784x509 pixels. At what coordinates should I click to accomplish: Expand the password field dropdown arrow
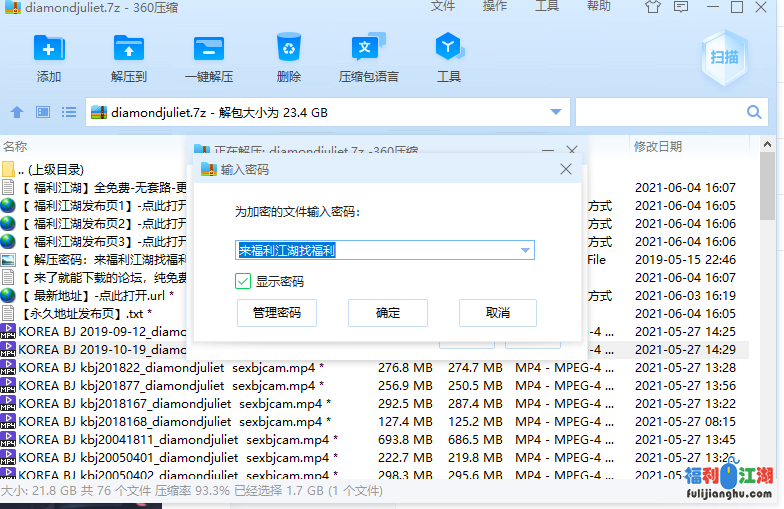click(x=525, y=250)
